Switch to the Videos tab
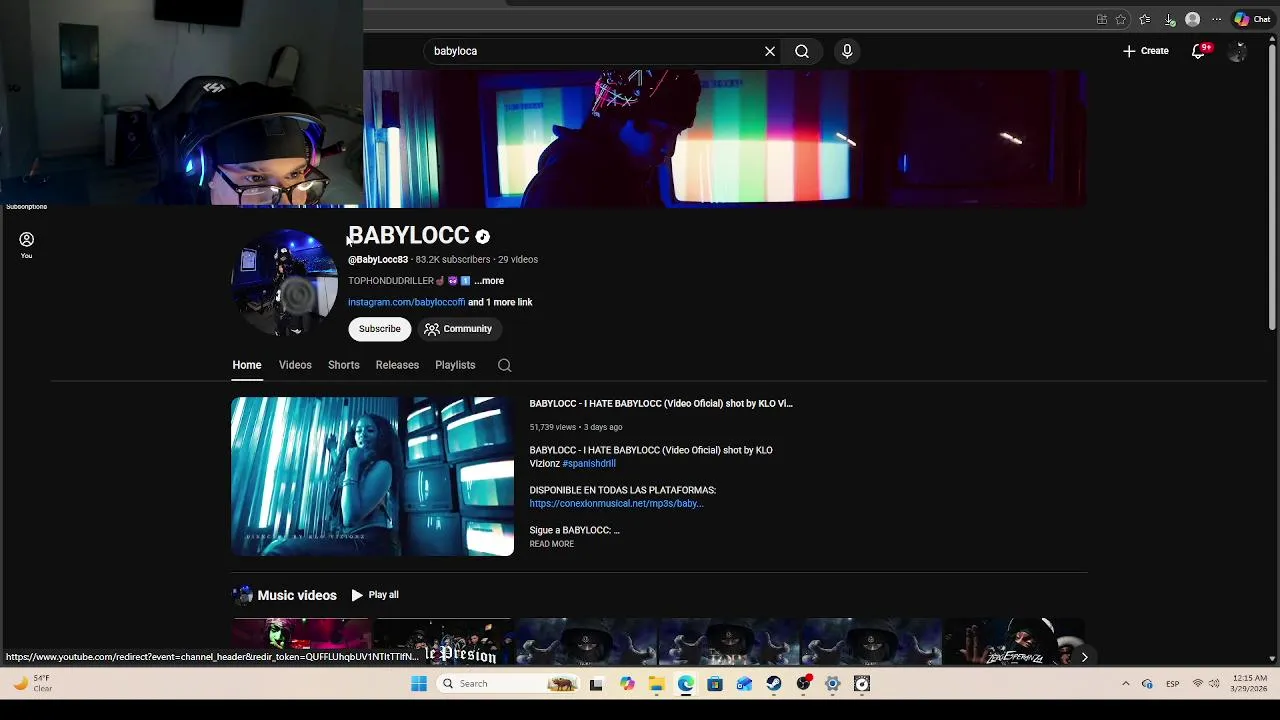Screen dimensions: 1280x720 (x=295, y=365)
